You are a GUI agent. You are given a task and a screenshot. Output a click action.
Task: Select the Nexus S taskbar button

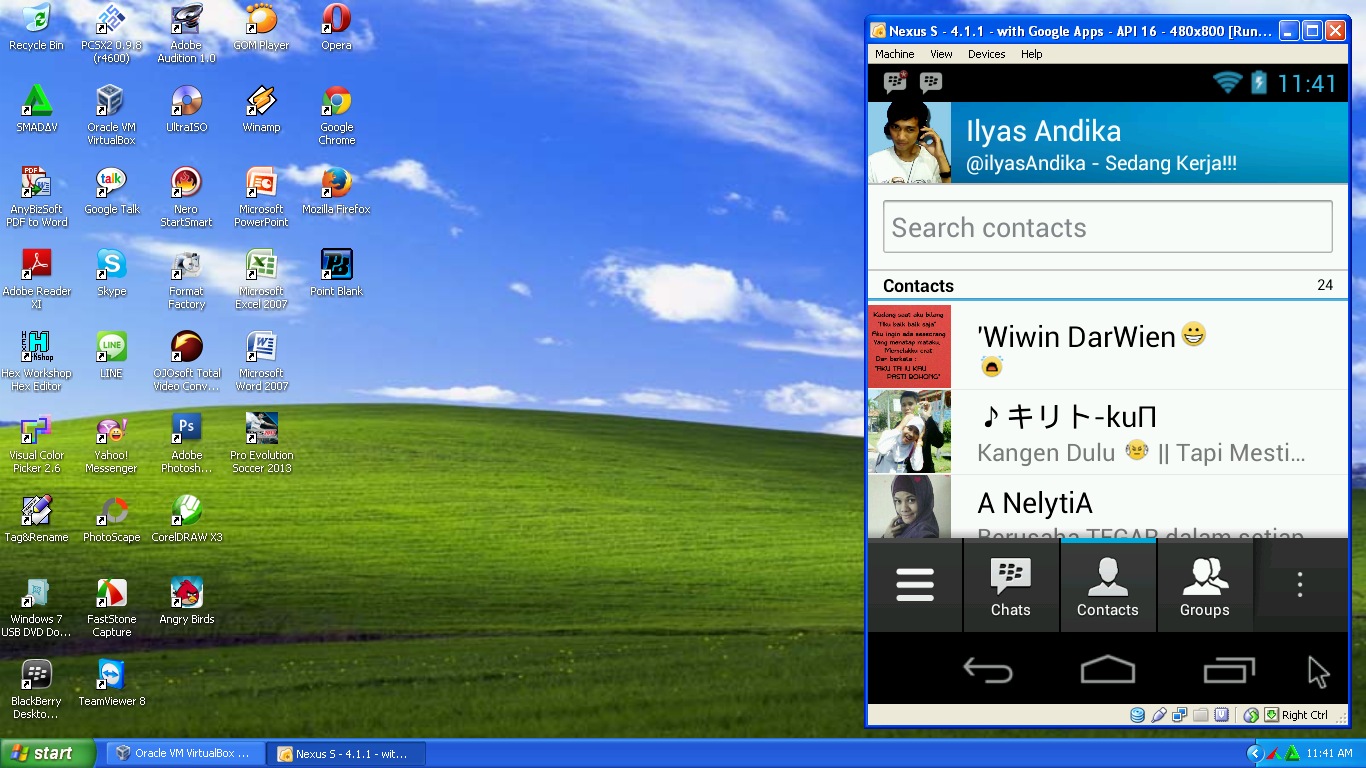(347, 753)
